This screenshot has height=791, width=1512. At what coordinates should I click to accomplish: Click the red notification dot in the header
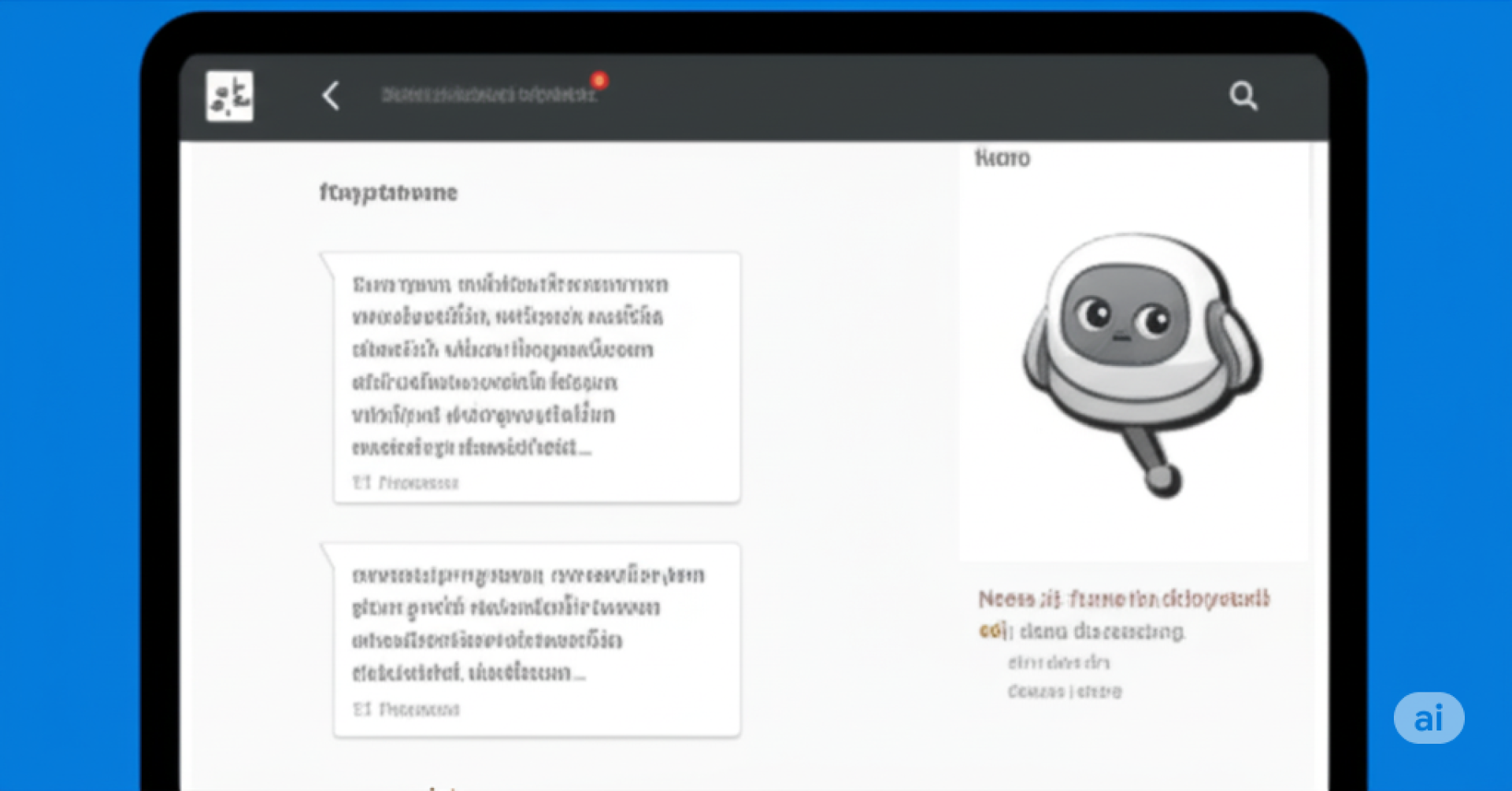click(599, 80)
